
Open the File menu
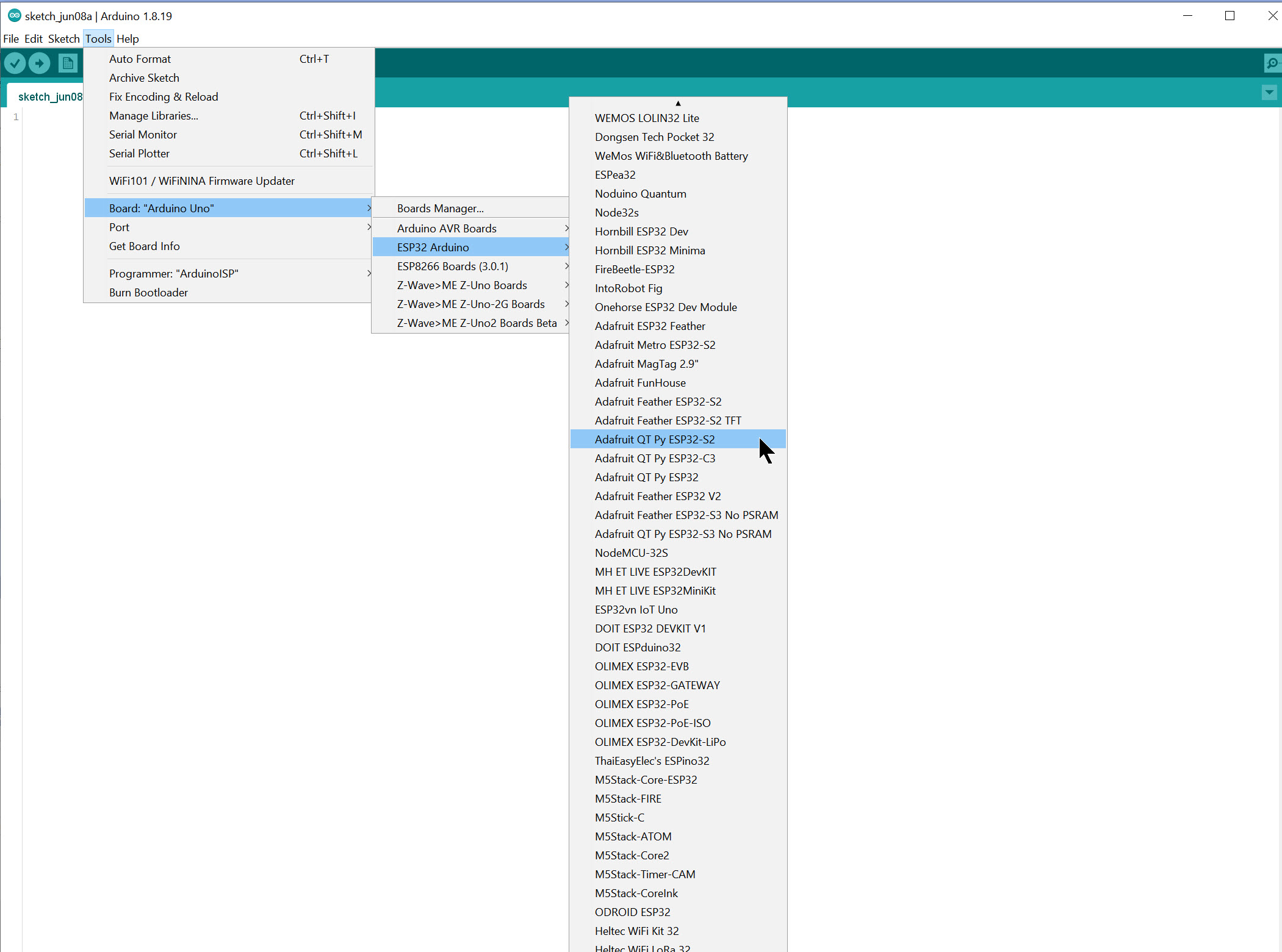click(x=11, y=38)
